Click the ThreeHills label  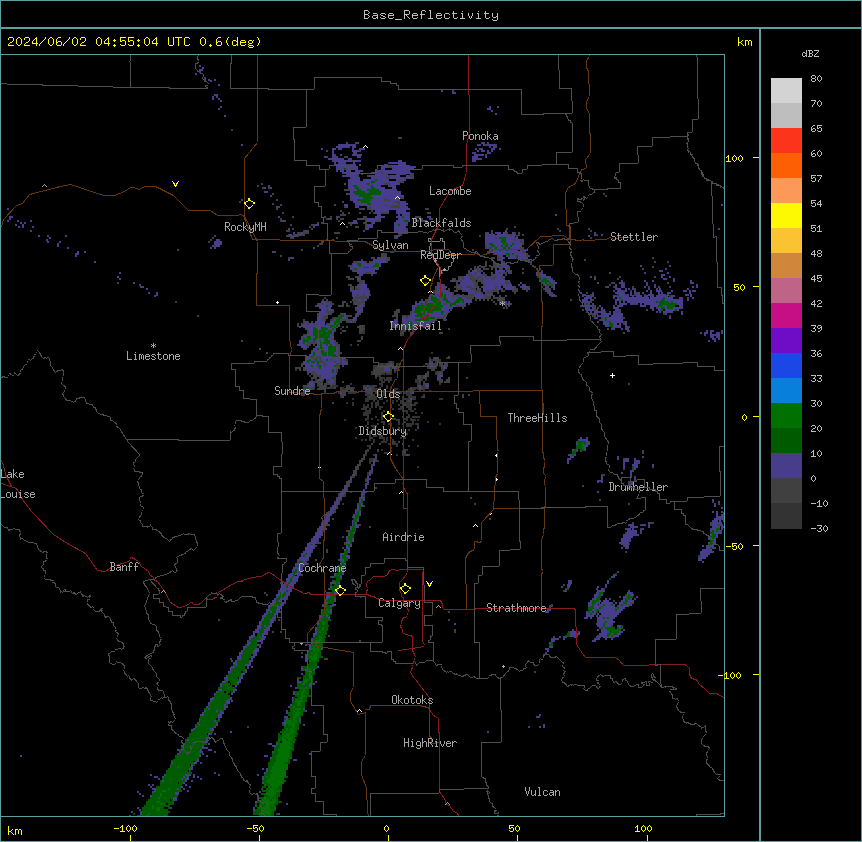coord(537,418)
